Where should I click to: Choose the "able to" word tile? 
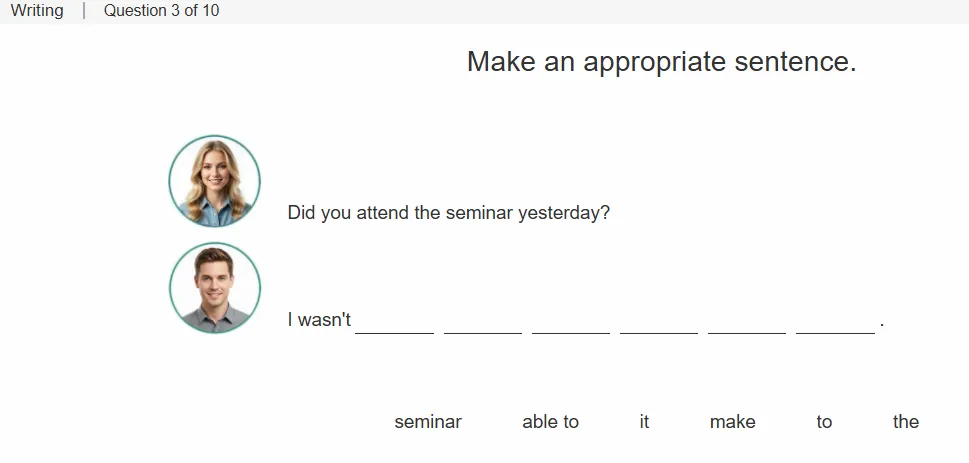tap(550, 422)
